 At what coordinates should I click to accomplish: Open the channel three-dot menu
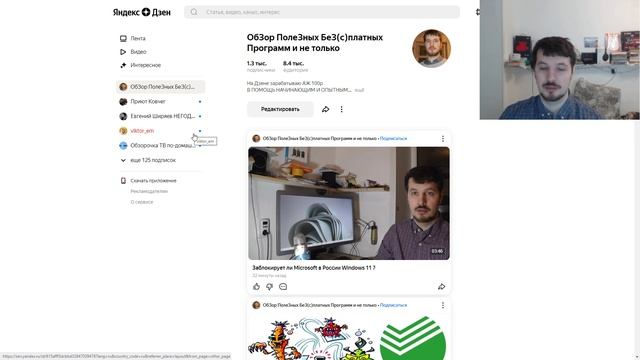click(x=342, y=109)
